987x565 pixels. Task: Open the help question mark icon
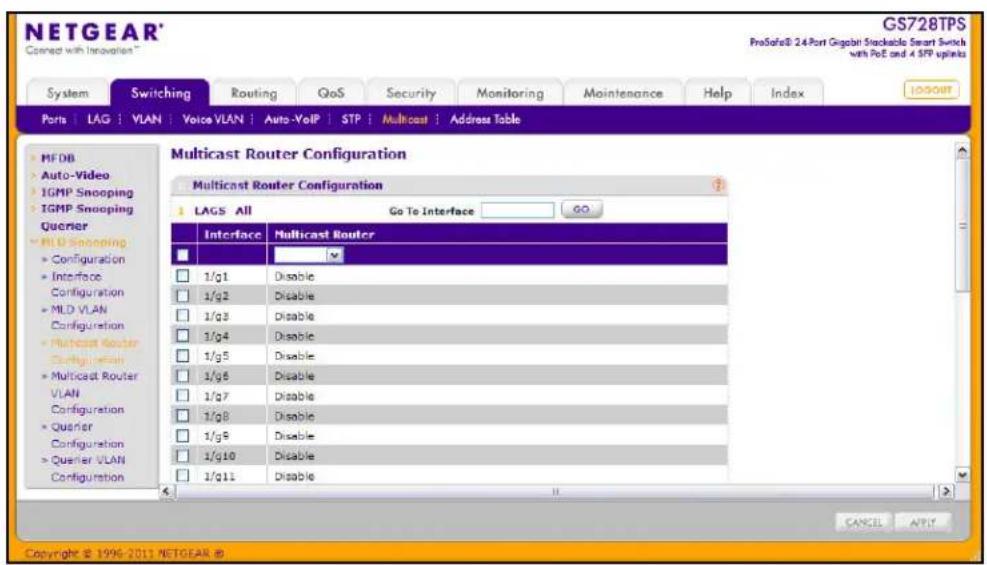click(718, 185)
